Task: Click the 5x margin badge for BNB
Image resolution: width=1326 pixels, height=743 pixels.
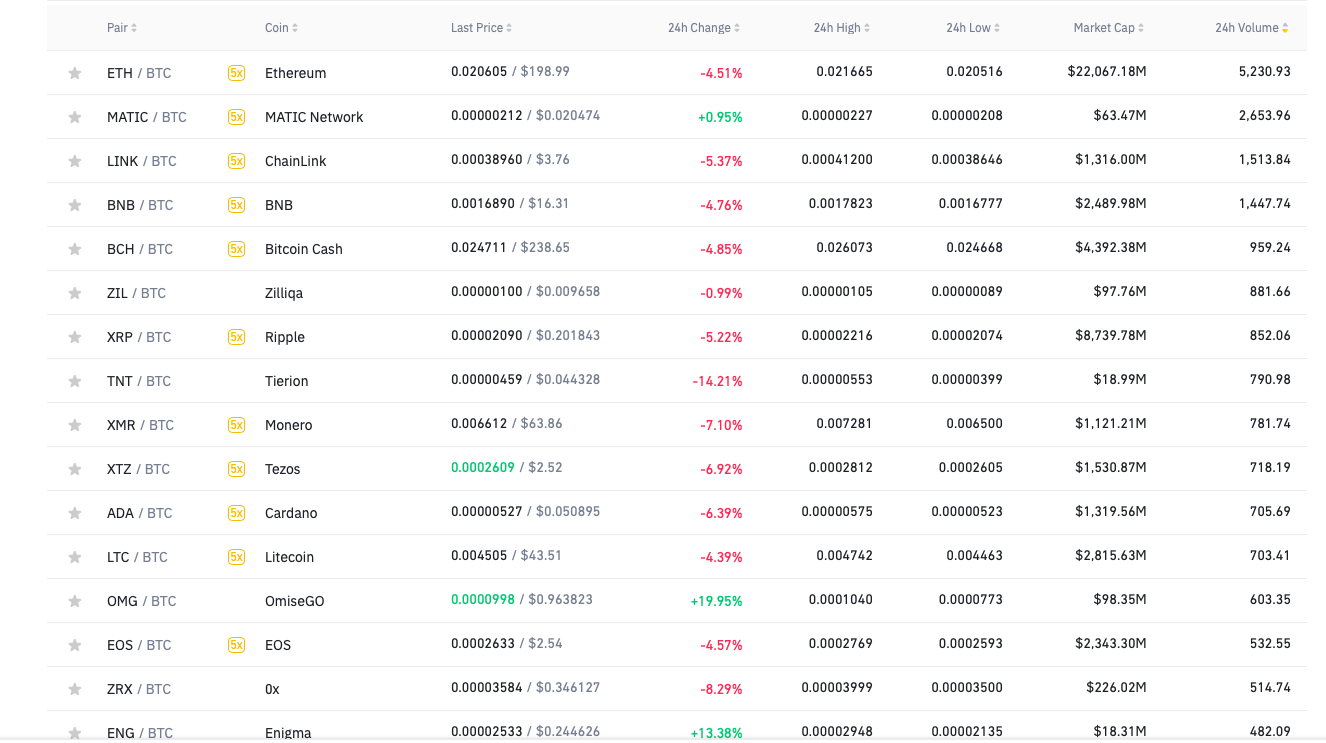Action: pos(236,205)
